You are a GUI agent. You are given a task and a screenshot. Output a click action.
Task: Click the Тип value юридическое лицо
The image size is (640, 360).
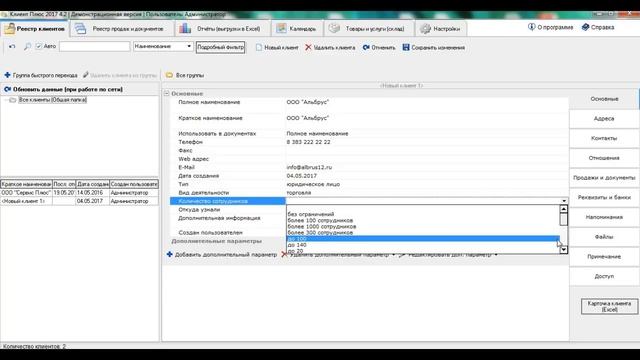pos(313,184)
